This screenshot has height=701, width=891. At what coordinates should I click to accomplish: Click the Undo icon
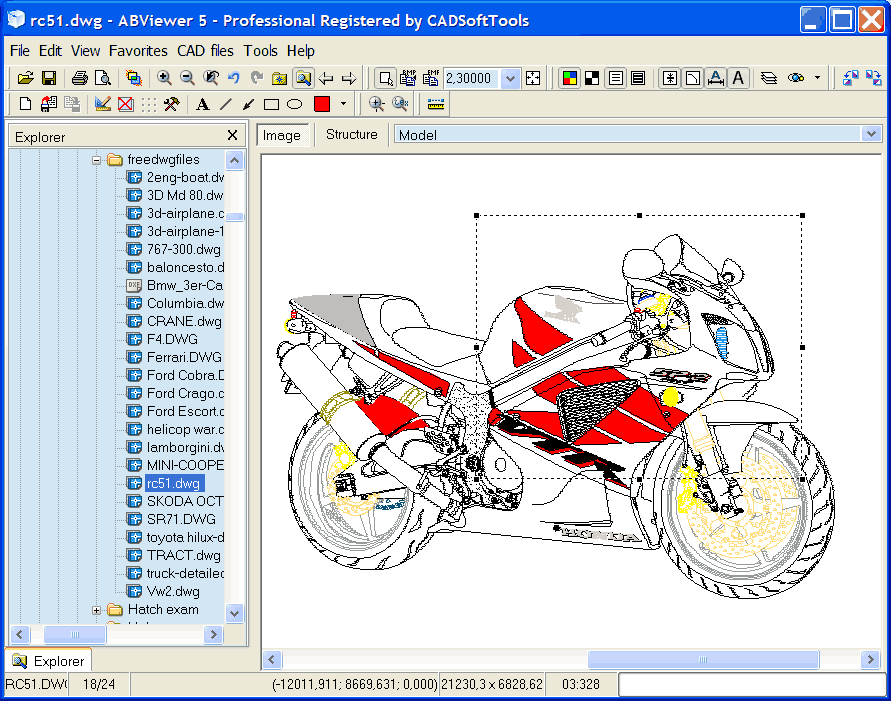tap(233, 78)
